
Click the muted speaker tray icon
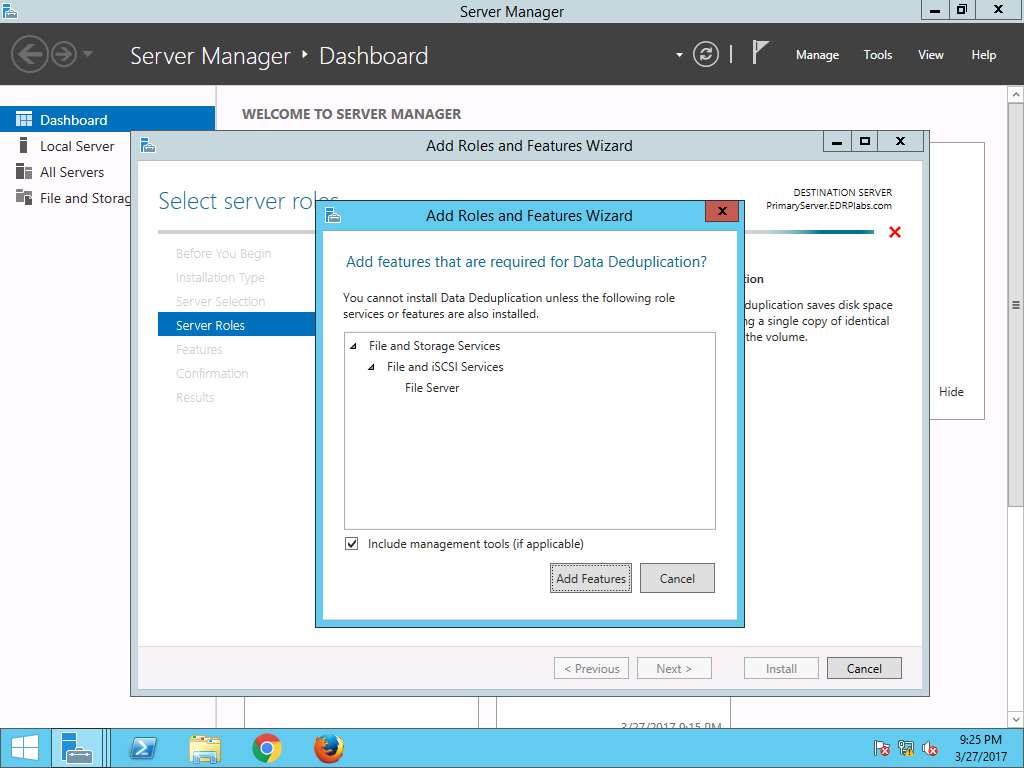coord(930,748)
